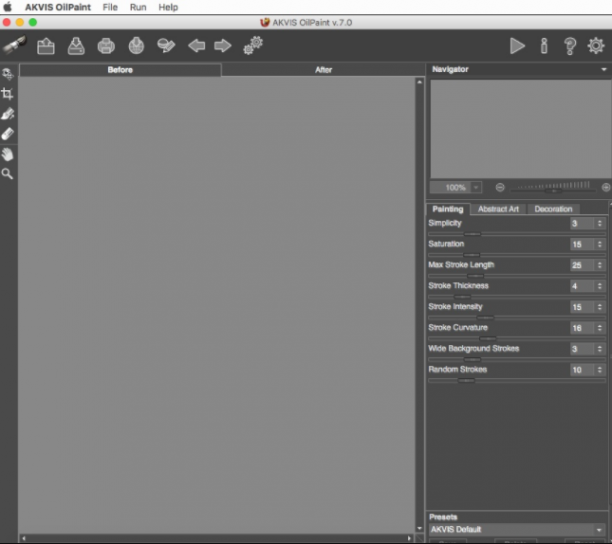Select the Stroke Direction pencil tool
This screenshot has height=544, width=612.
7,114
